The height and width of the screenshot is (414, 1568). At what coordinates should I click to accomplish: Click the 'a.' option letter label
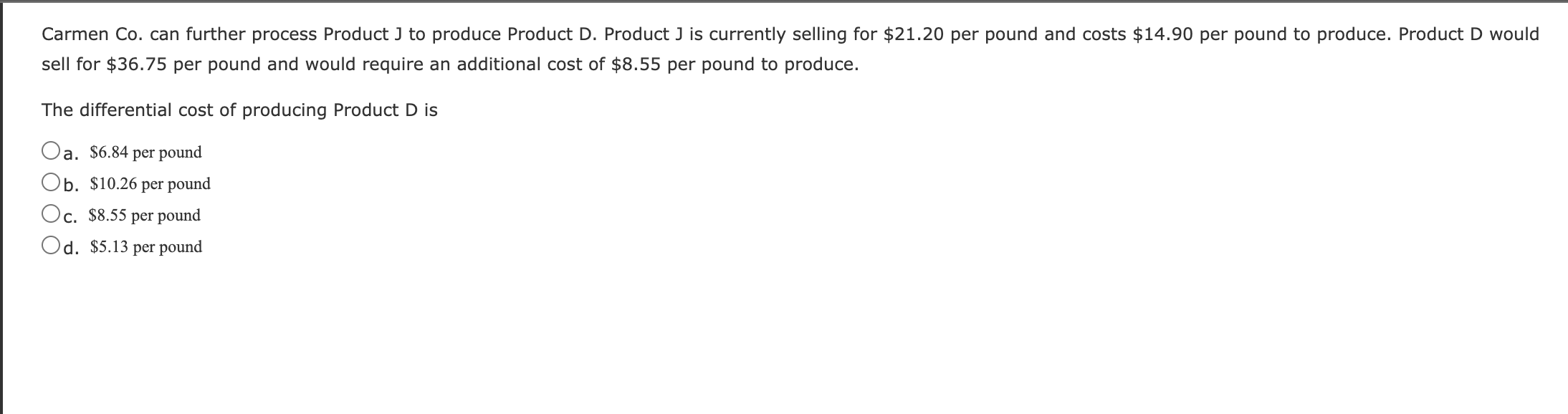70,153
